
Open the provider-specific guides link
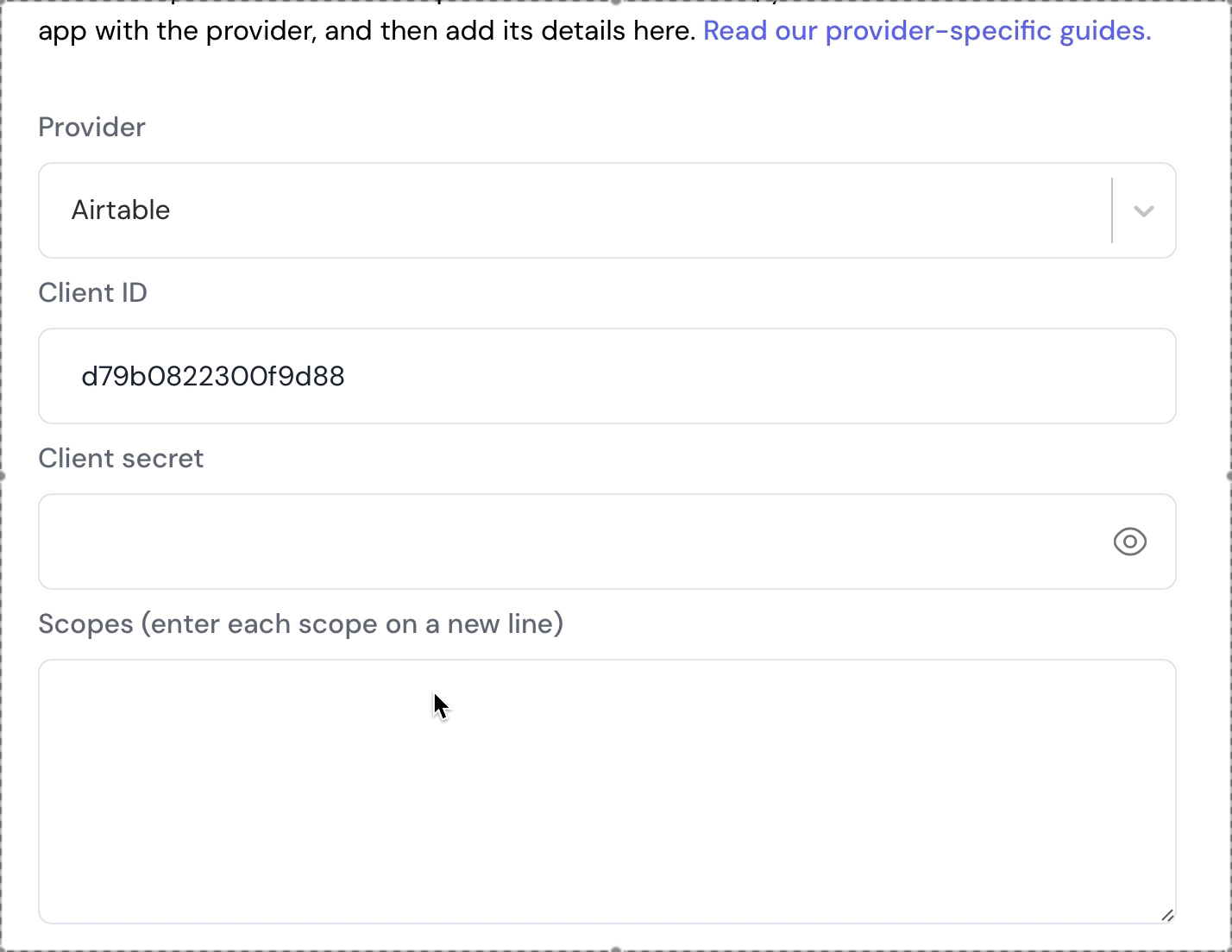tap(927, 31)
